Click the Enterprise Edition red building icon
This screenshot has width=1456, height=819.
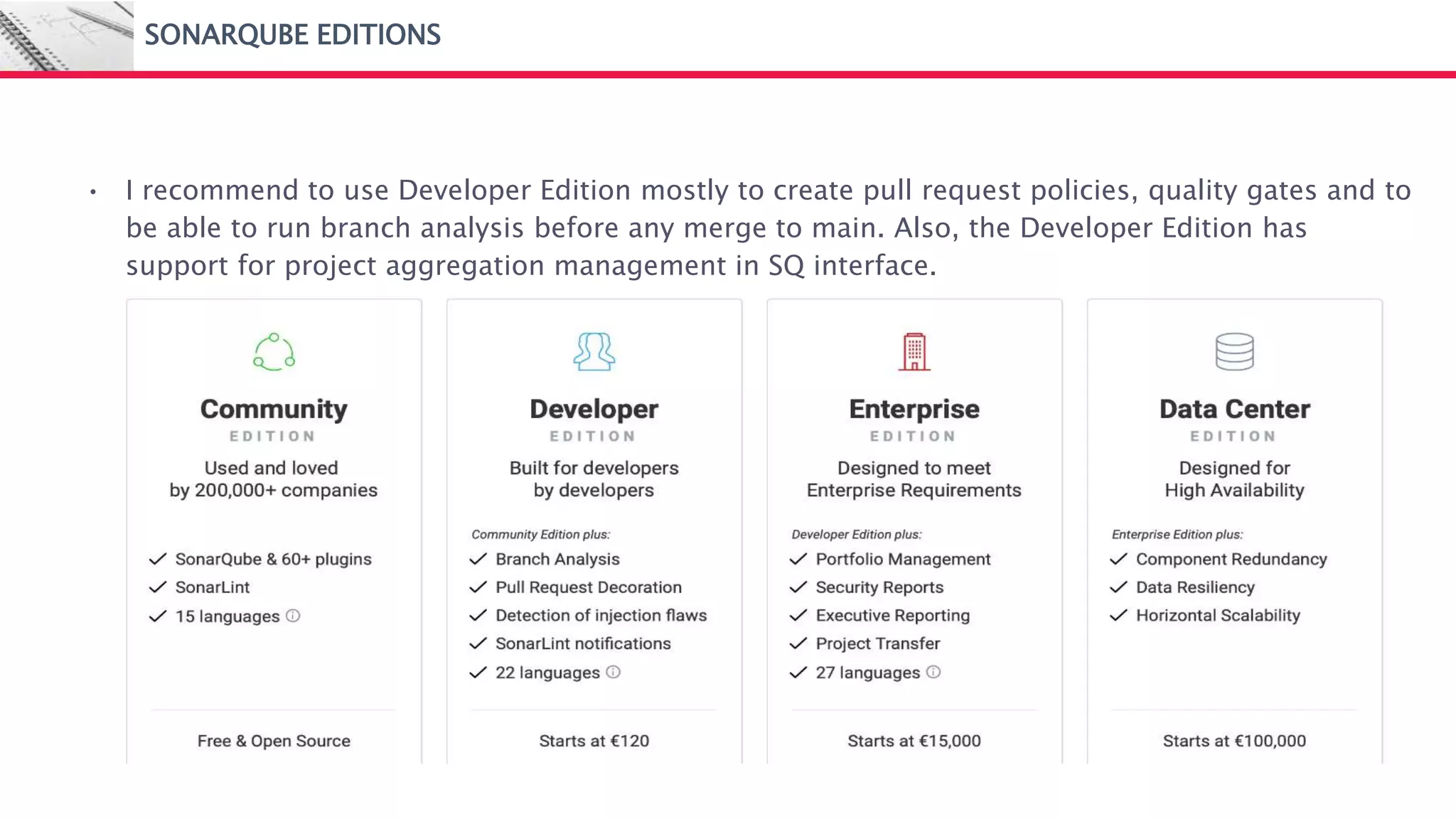pos(914,352)
